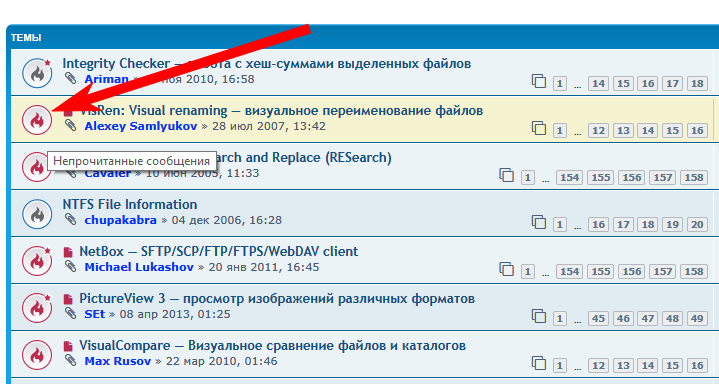Viewport: 719px width, 384px height.
Task: Click the paperclip icon beside SEt
Action: pos(71,313)
